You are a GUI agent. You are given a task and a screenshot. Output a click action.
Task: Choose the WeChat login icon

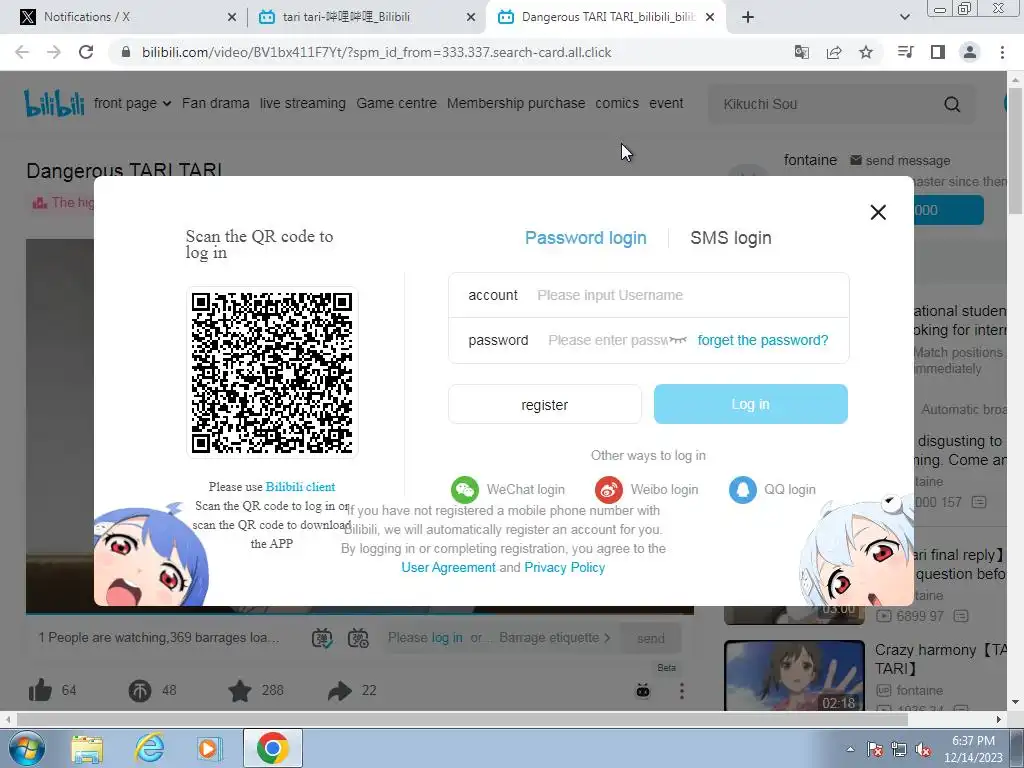click(x=465, y=490)
